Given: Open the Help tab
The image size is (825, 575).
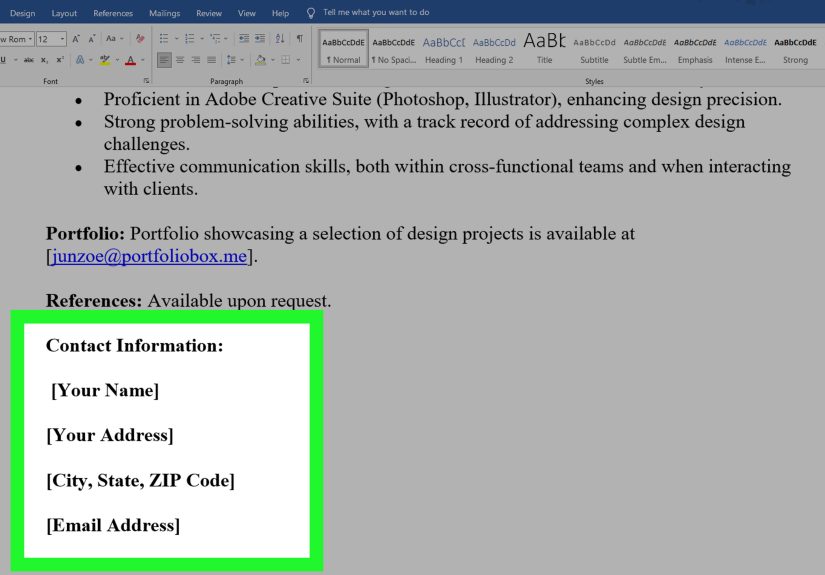Looking at the screenshot, I should (280, 13).
